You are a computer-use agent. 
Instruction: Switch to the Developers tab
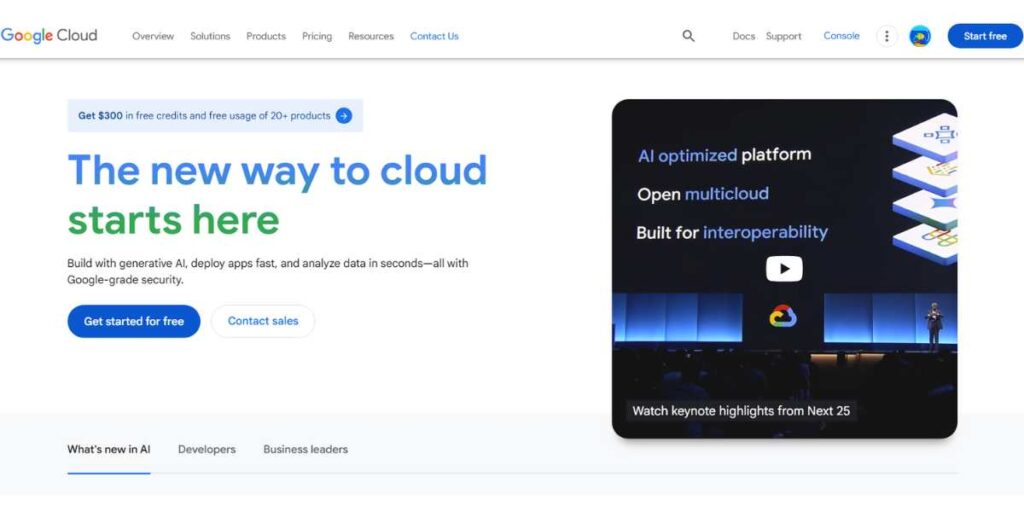(207, 450)
